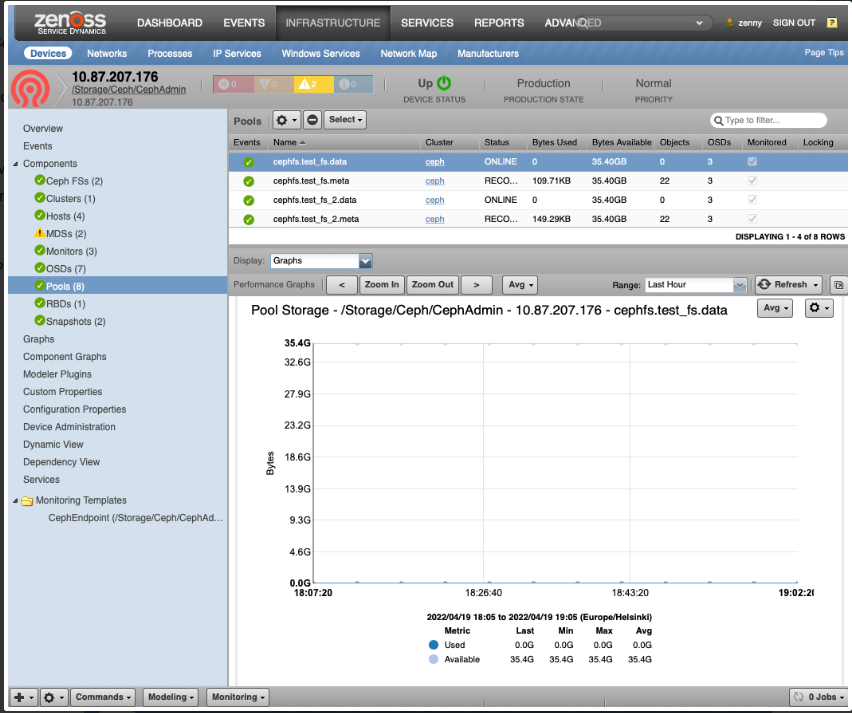
Task: Toggle Monitored checkbox for cephfs.test_fs_2.meta
Action: point(752,219)
